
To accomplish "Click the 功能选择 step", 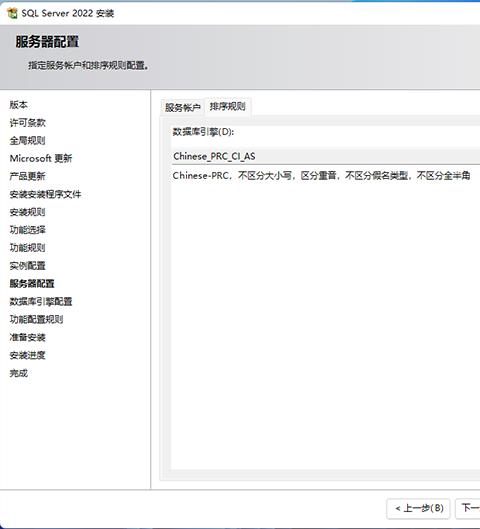I will tap(27, 230).
